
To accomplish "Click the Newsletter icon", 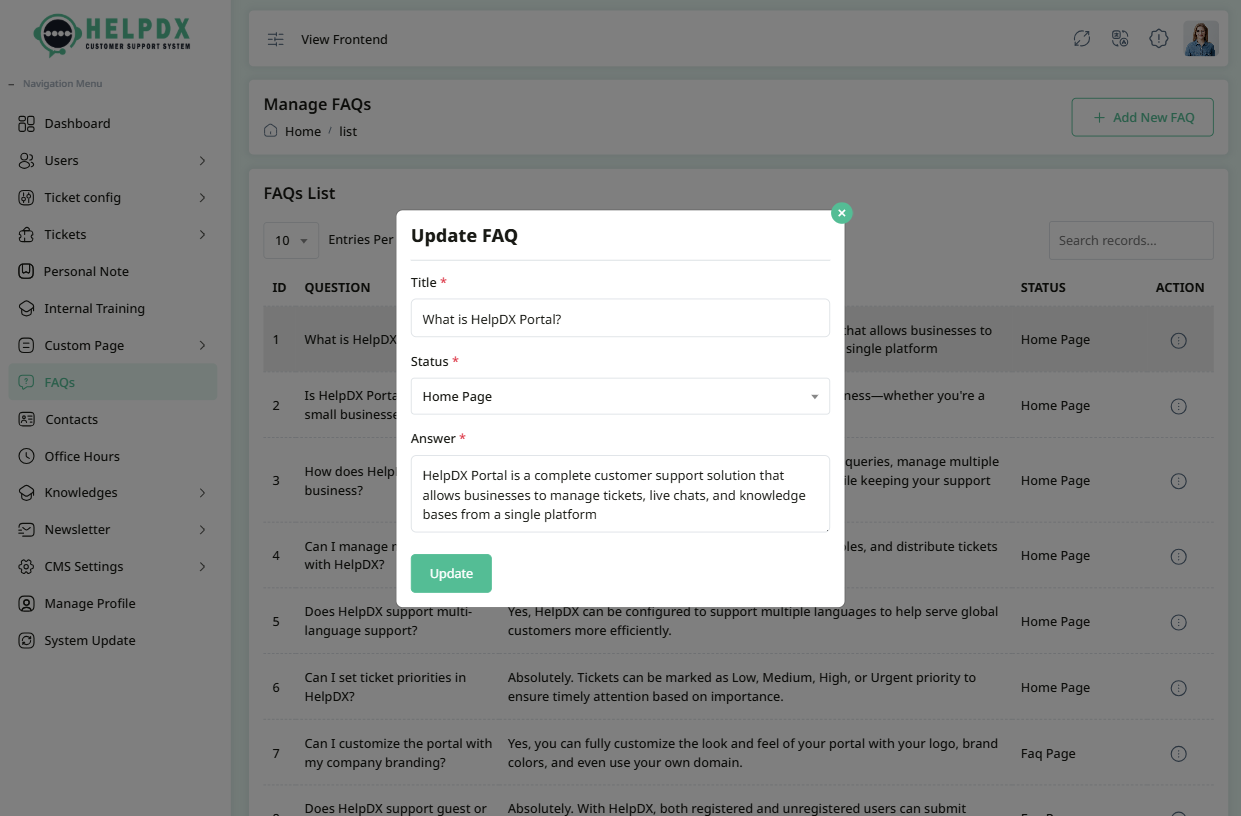I will click(x=26, y=529).
